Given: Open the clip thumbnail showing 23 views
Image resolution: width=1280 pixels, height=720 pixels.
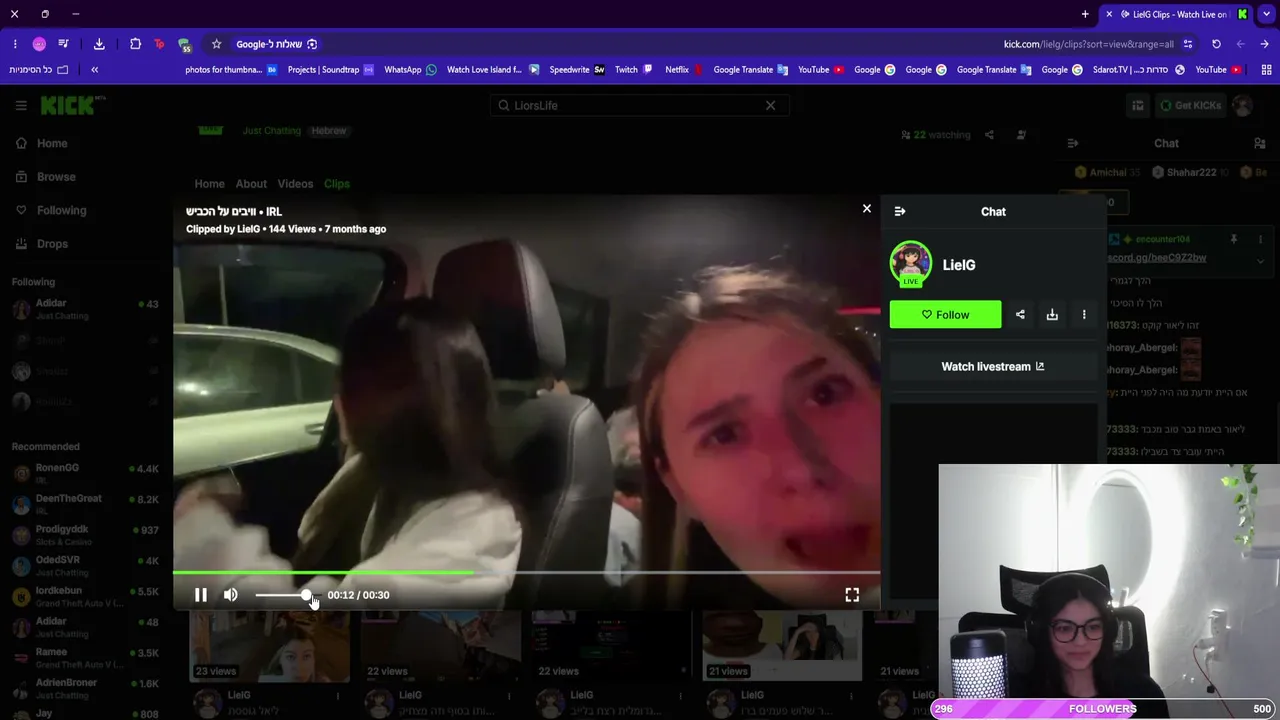Looking at the screenshot, I should 270,646.
